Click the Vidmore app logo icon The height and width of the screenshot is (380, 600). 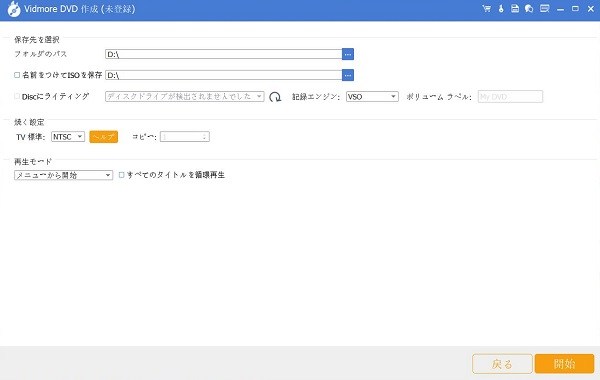click(14, 9)
